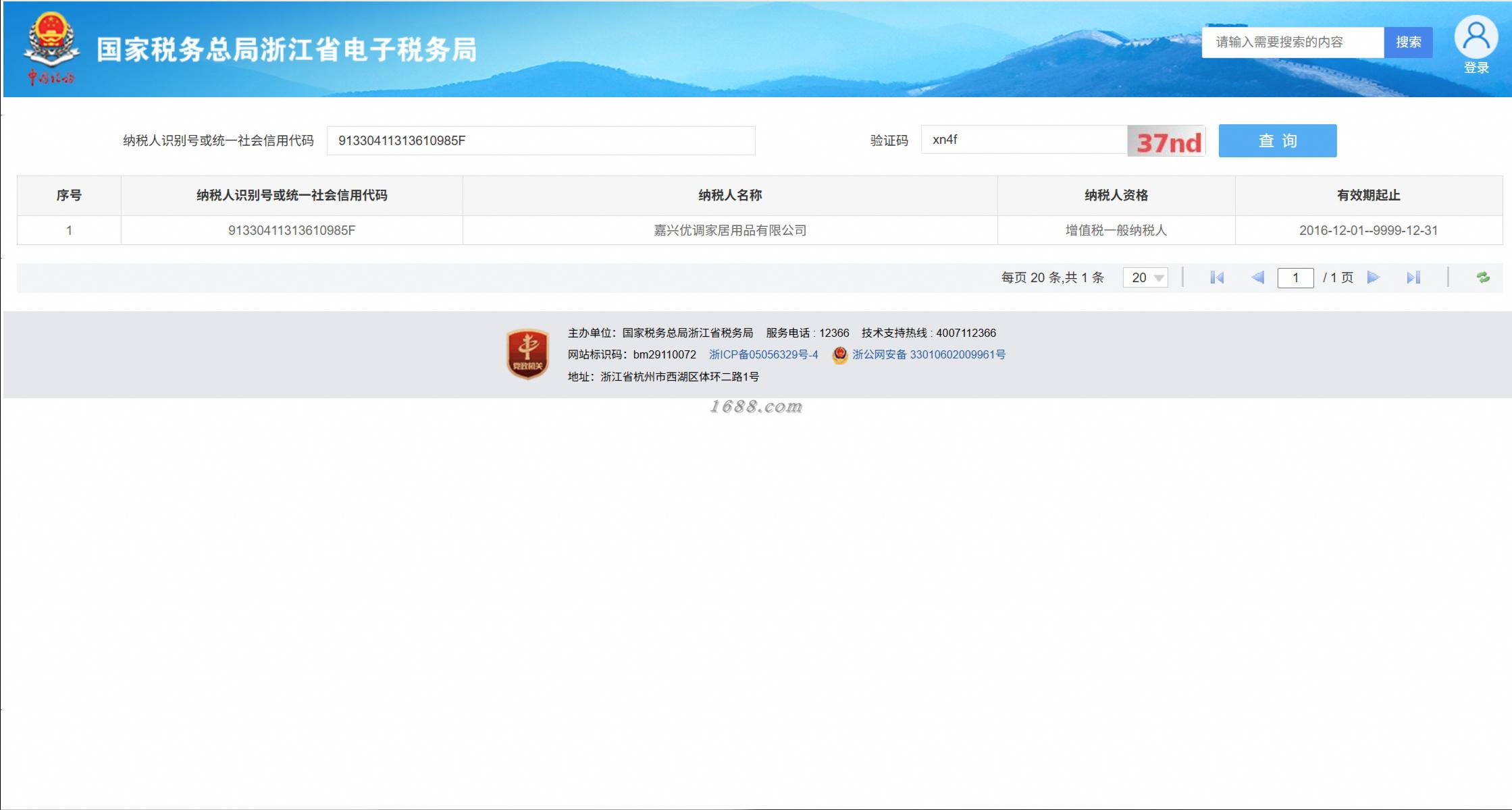Jump to last page icon
The height and width of the screenshot is (810, 1512).
tap(1413, 277)
